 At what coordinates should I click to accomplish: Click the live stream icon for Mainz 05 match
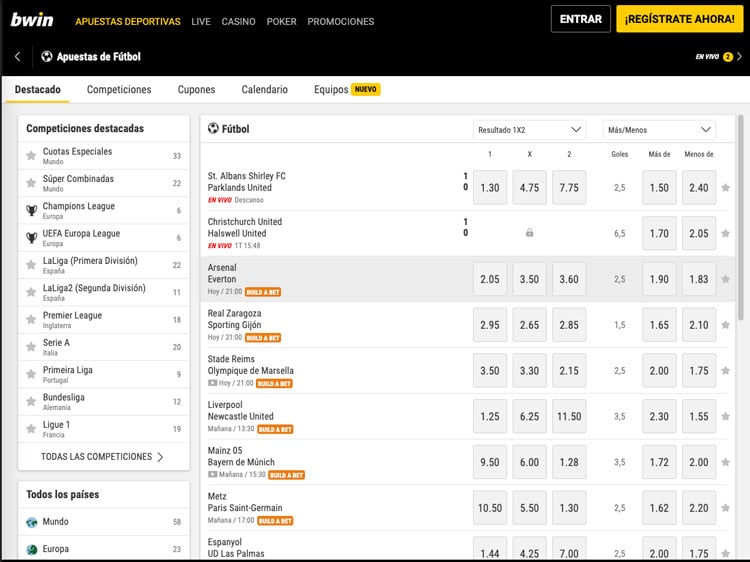(212, 474)
